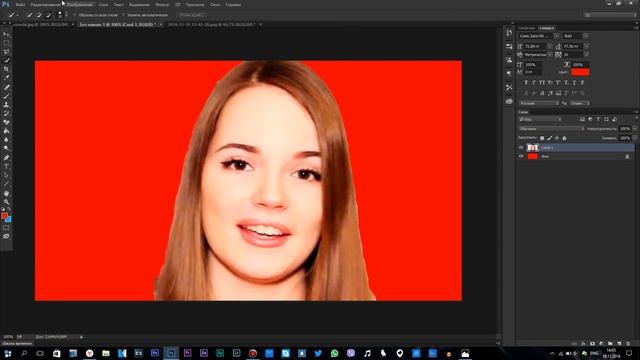Select the Healing Brush tool
The height and width of the screenshot is (360, 640).
[6, 87]
